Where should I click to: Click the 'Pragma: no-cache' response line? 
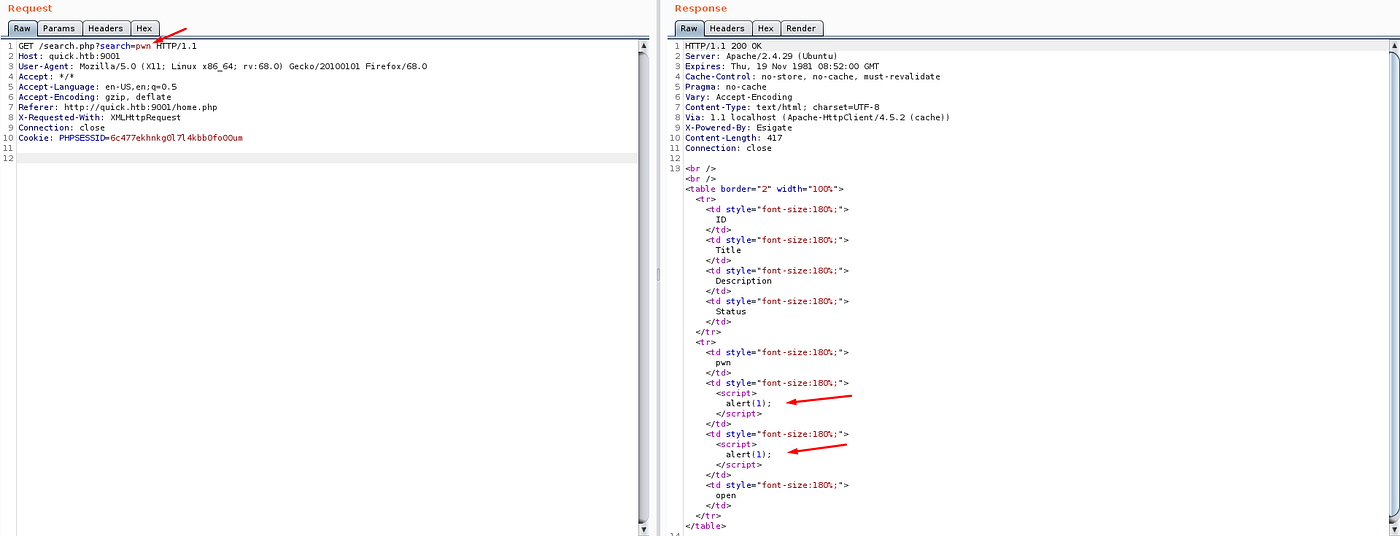click(726, 87)
